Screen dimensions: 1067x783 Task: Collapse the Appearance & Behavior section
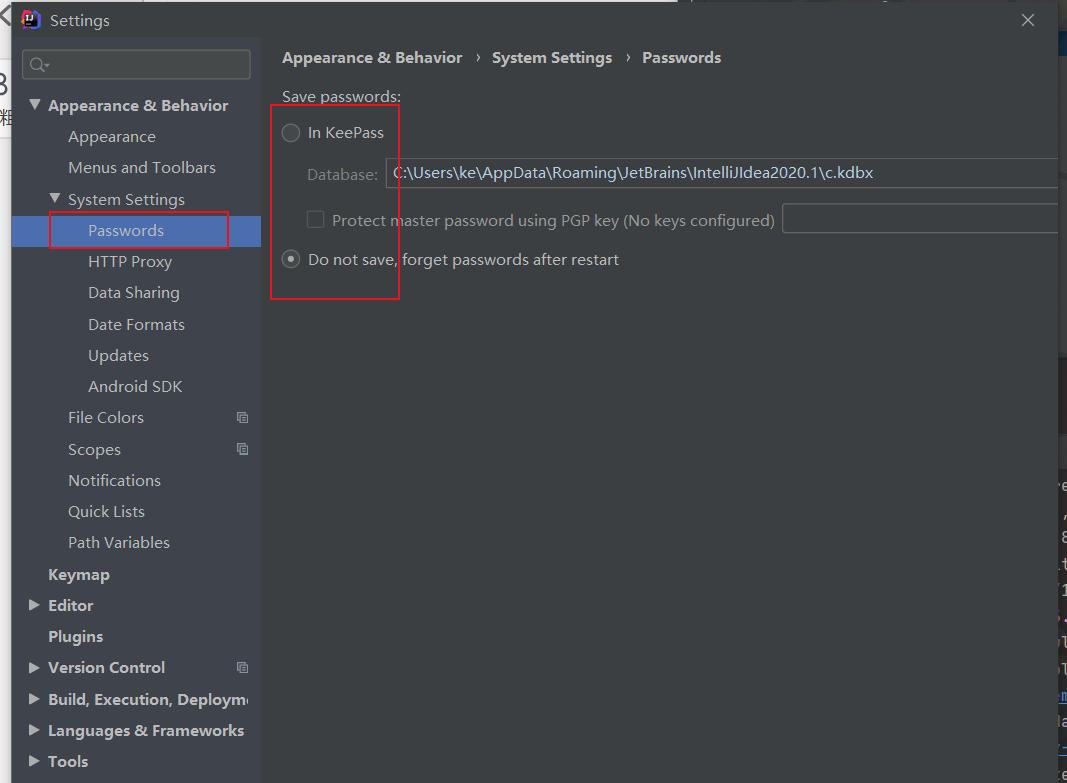(35, 105)
